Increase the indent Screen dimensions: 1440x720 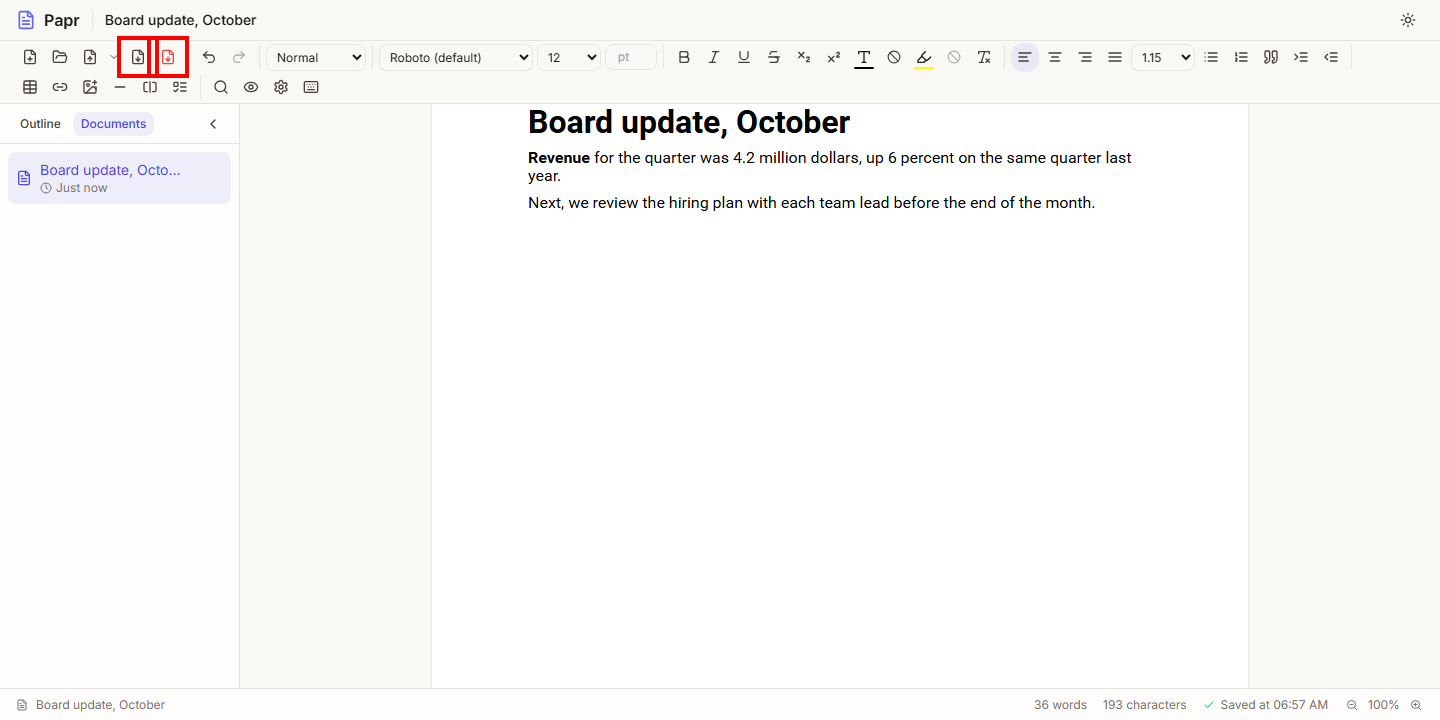1301,57
